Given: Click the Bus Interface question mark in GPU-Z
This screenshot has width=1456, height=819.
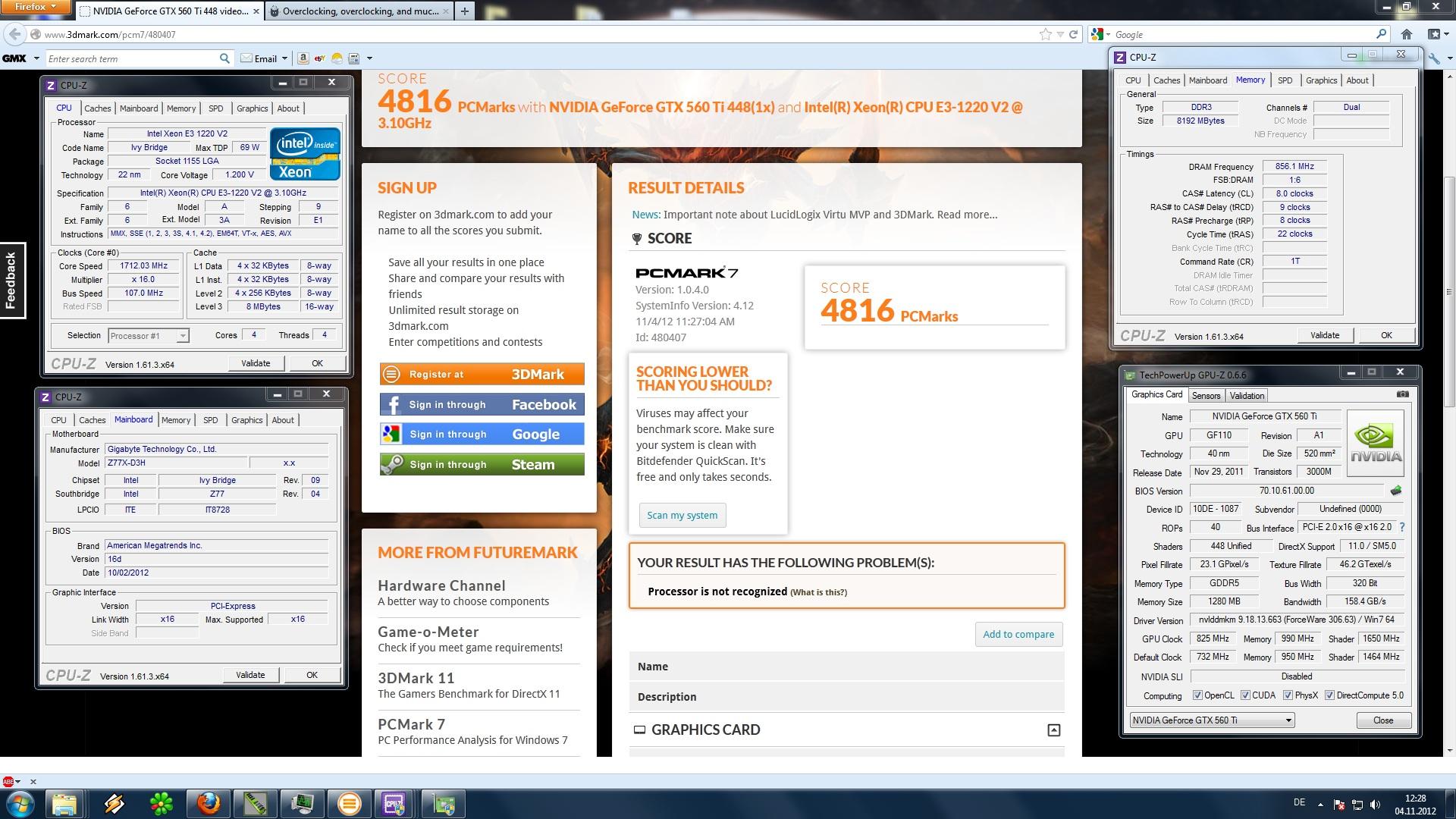Looking at the screenshot, I should pos(1401,527).
